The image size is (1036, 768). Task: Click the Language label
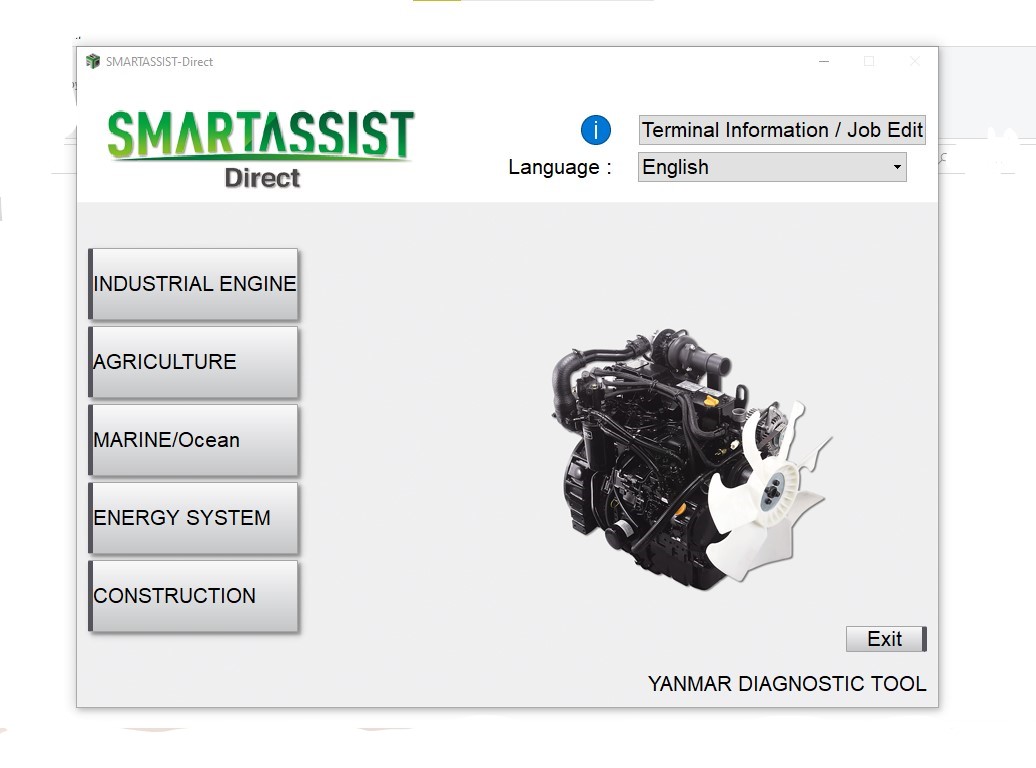coord(556,167)
